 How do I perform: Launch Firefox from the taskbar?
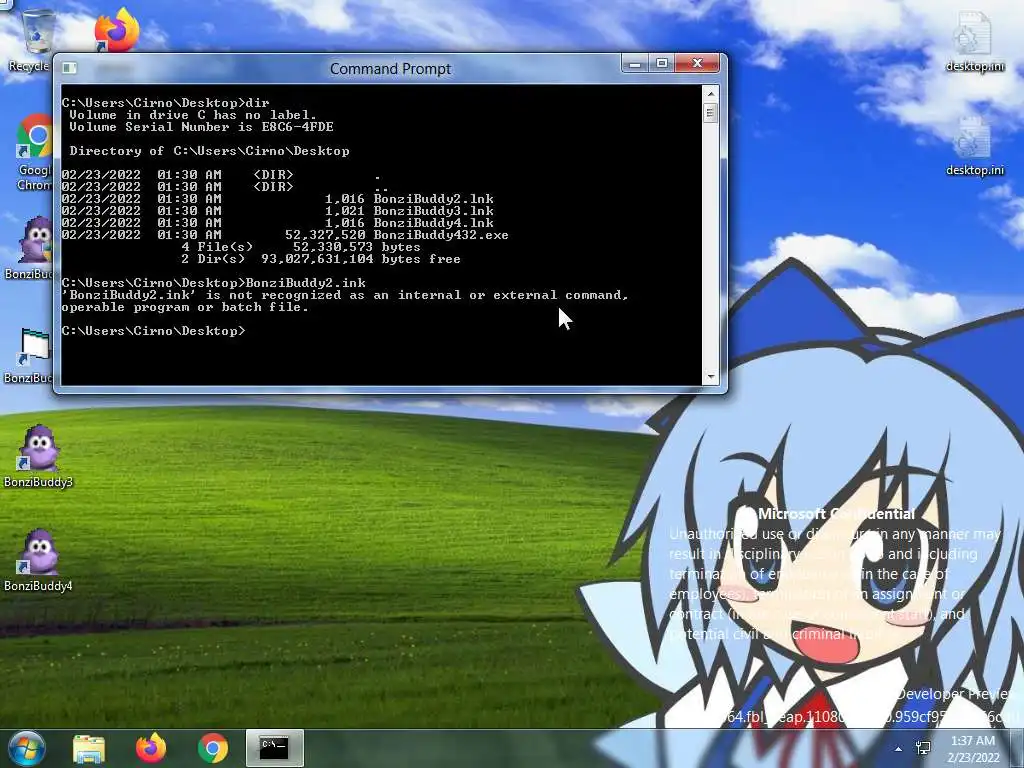(151, 748)
